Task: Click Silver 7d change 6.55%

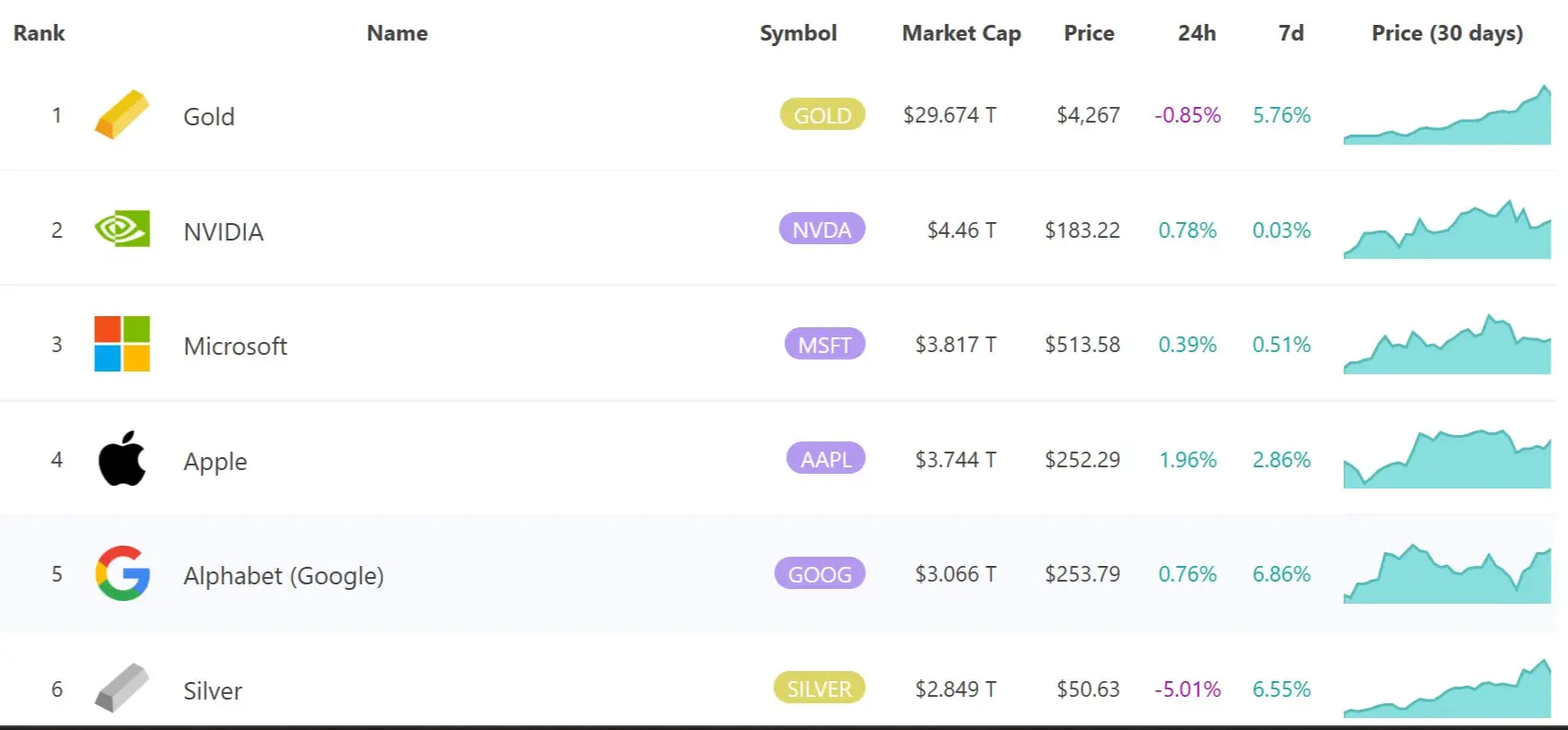Action: click(1281, 689)
